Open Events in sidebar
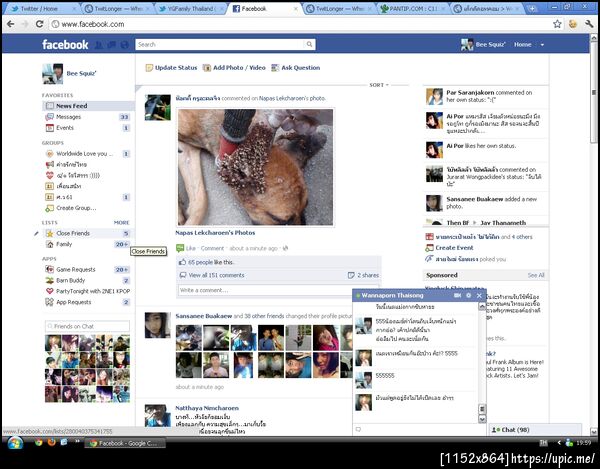The image size is (600, 469). (88, 128)
